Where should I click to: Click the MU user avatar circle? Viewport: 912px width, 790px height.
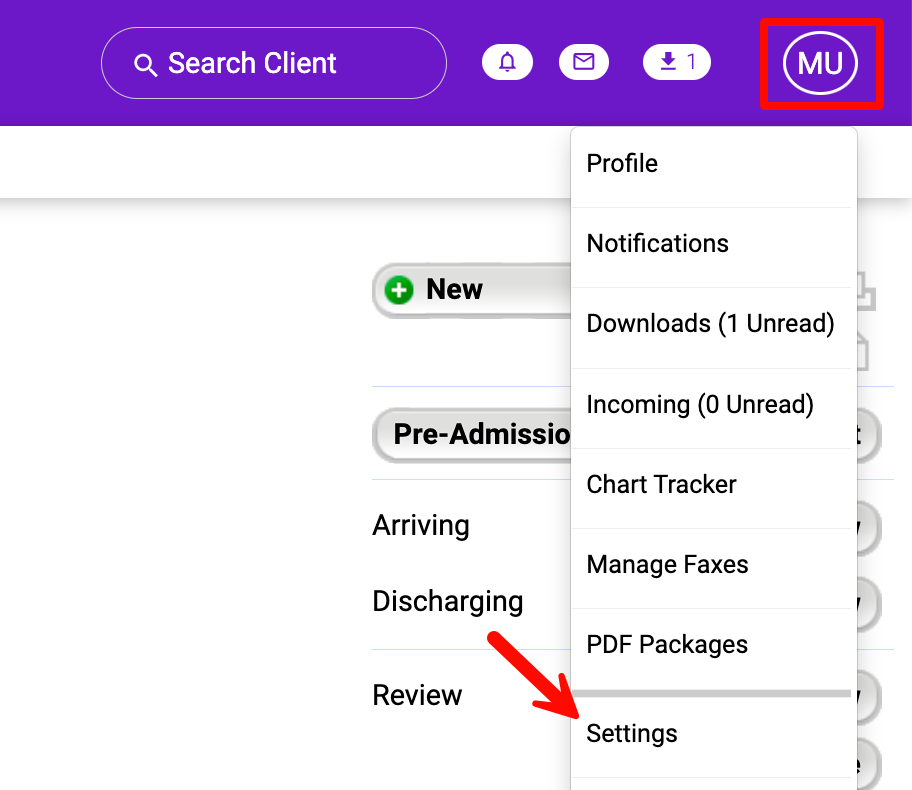820,62
